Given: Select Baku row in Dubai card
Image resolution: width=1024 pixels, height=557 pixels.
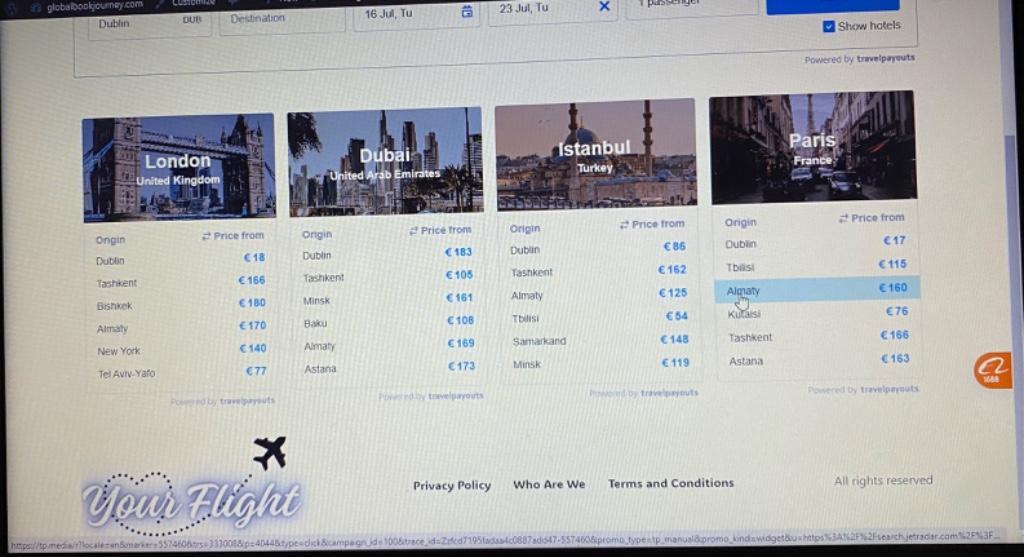Looking at the screenshot, I should 389,322.
